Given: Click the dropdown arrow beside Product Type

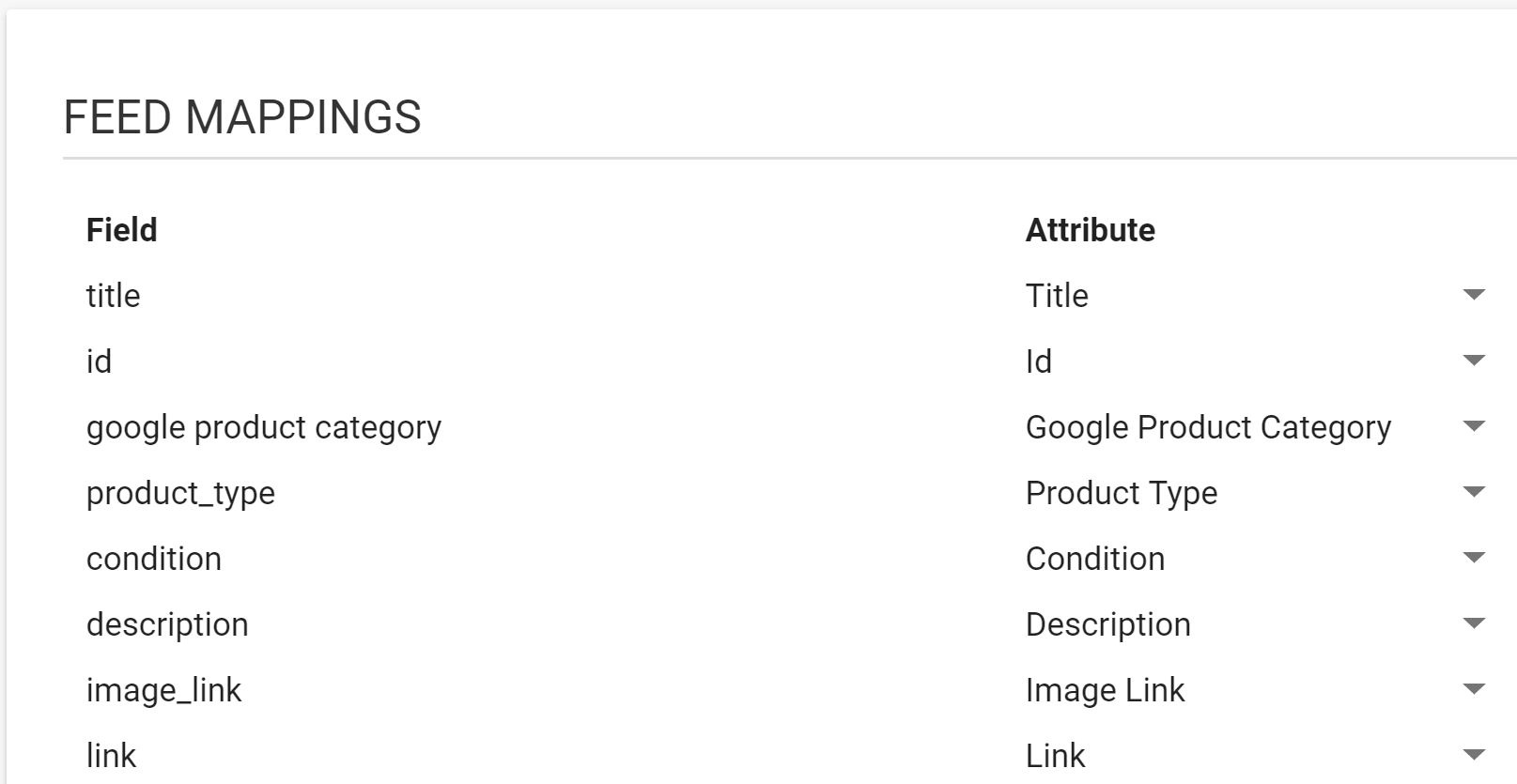Looking at the screenshot, I should pyautogui.click(x=1474, y=493).
